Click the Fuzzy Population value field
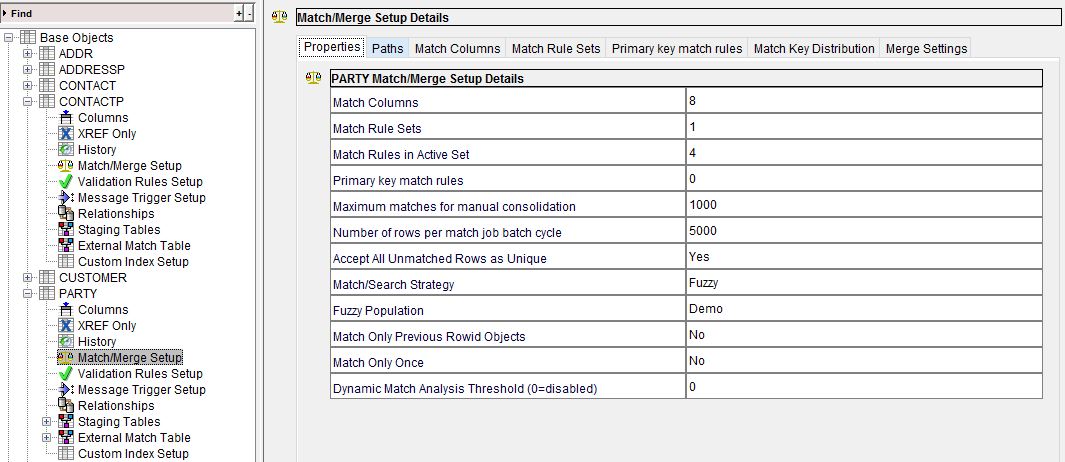 pyautogui.click(x=863, y=309)
